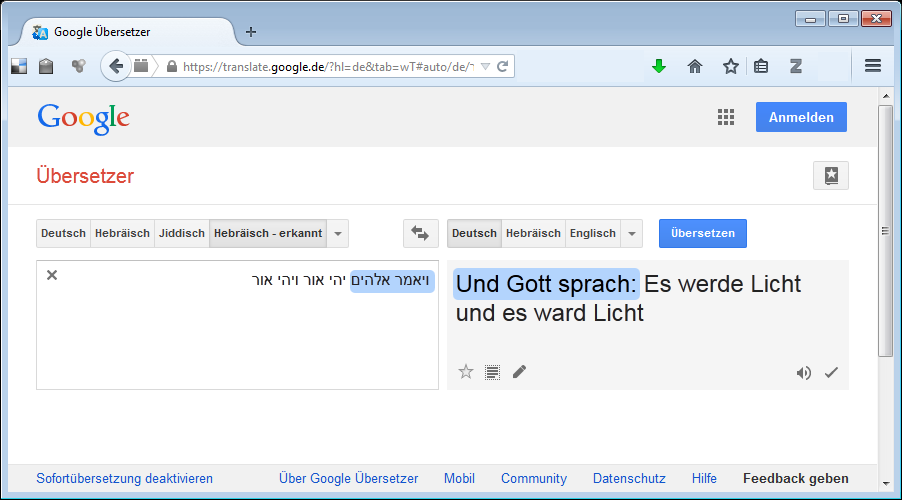Screen dimensions: 902x500
Task: Open URL bar history dropdown arrow
Action: (485, 66)
